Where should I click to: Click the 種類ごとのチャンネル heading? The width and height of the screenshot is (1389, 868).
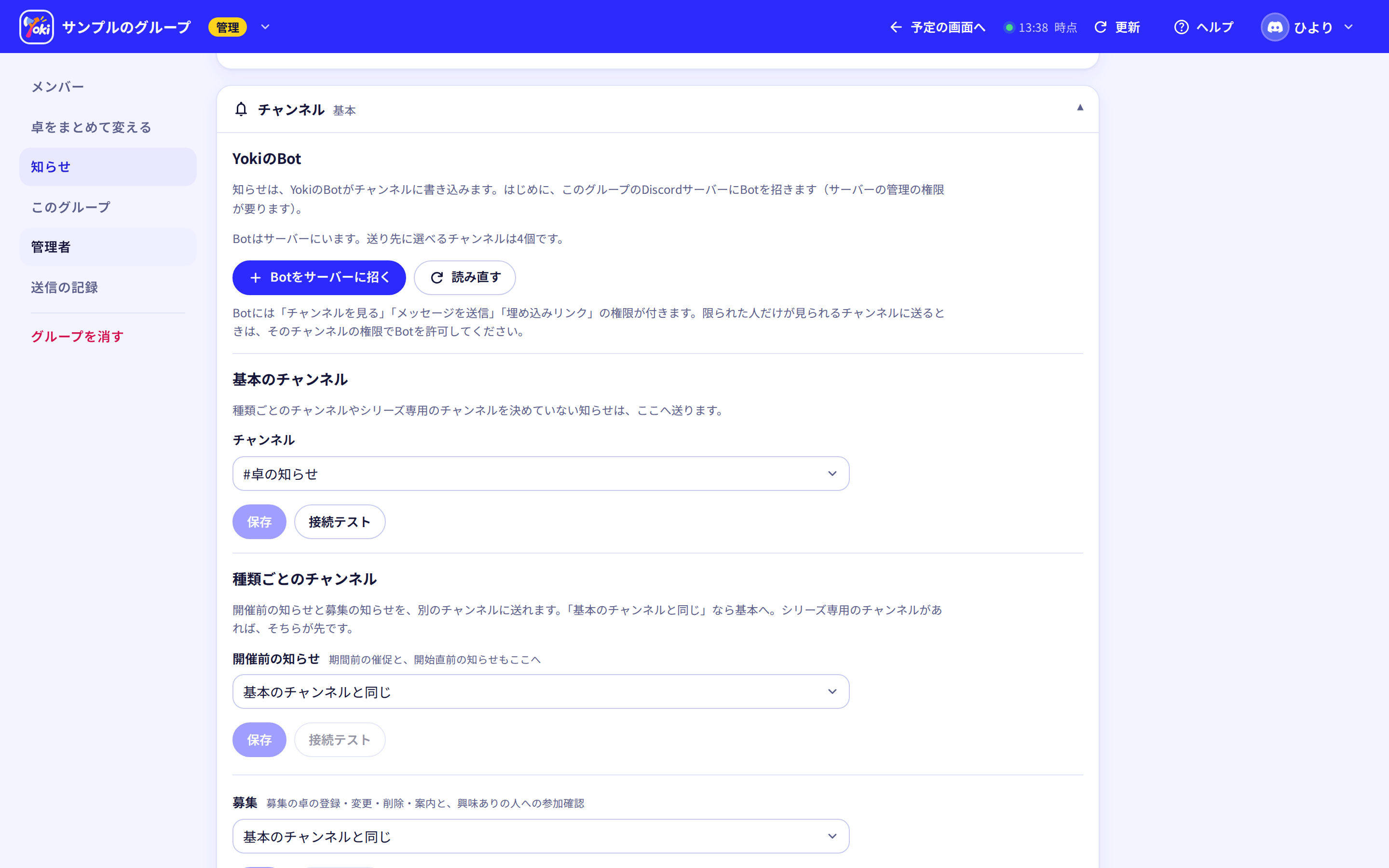[x=305, y=579]
